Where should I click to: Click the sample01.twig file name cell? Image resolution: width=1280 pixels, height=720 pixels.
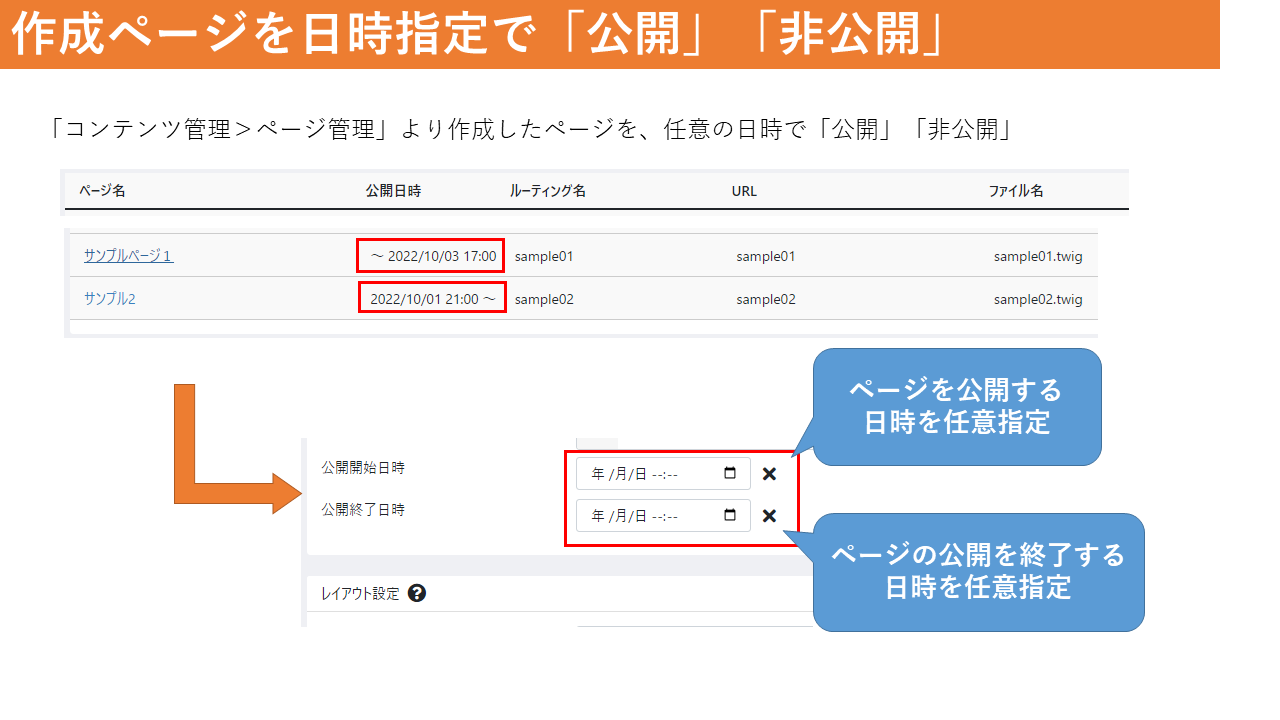(x=1037, y=257)
